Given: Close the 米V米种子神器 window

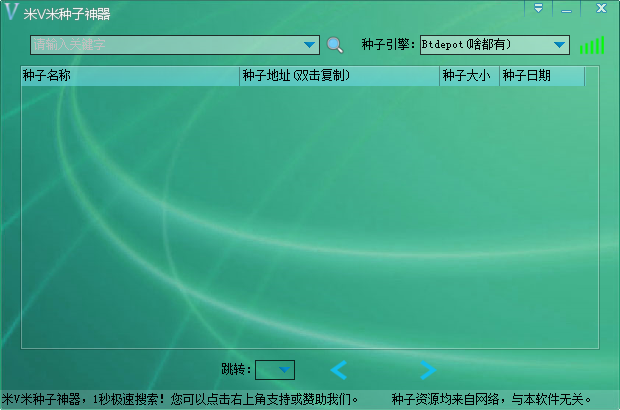Looking at the screenshot, I should (x=600, y=8).
